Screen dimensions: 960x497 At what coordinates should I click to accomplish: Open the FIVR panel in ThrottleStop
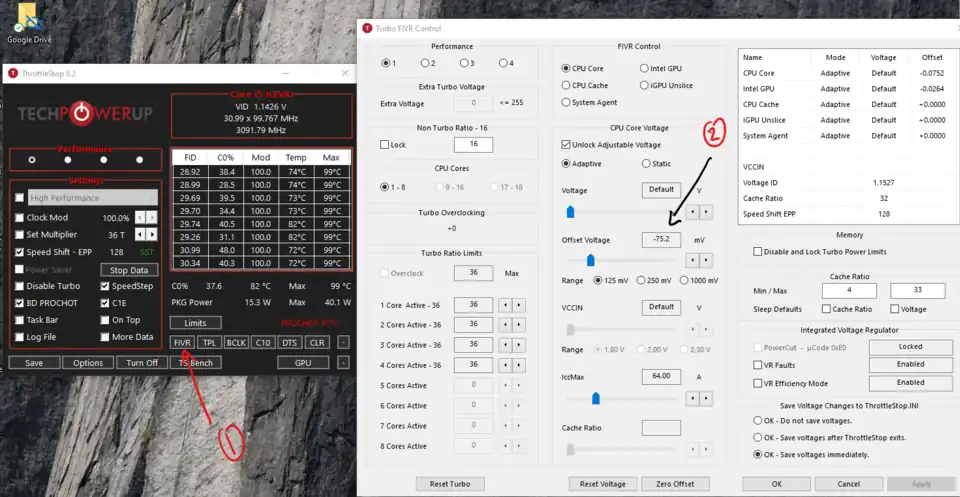tap(182, 342)
